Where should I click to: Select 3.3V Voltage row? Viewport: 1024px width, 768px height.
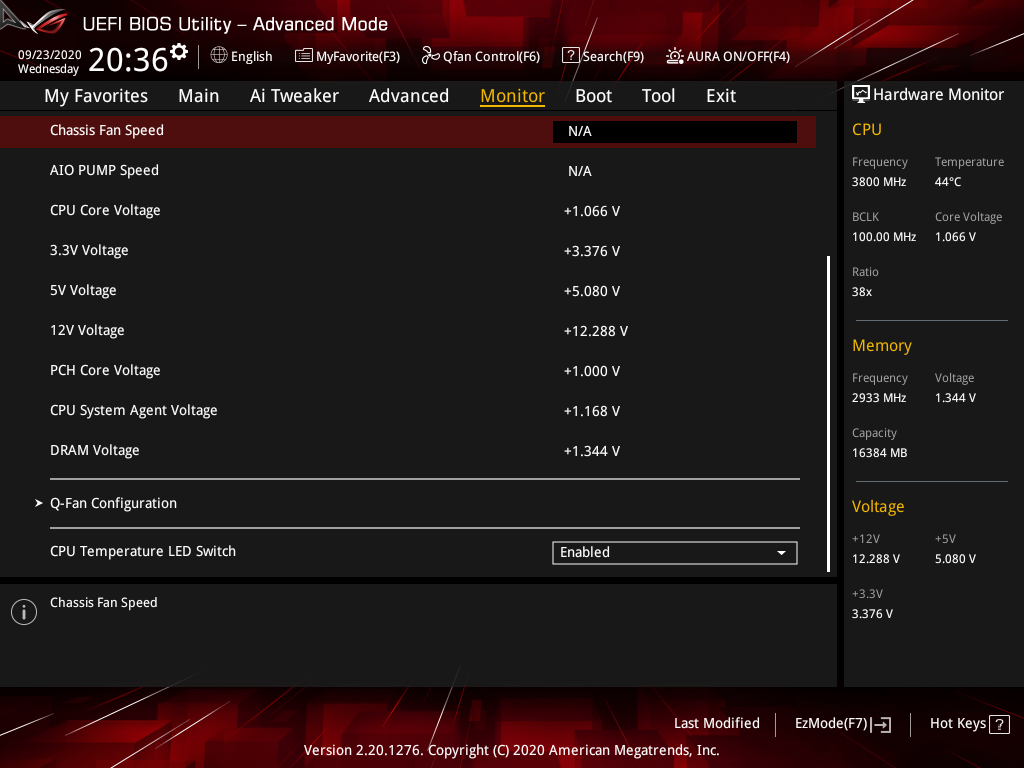point(408,250)
